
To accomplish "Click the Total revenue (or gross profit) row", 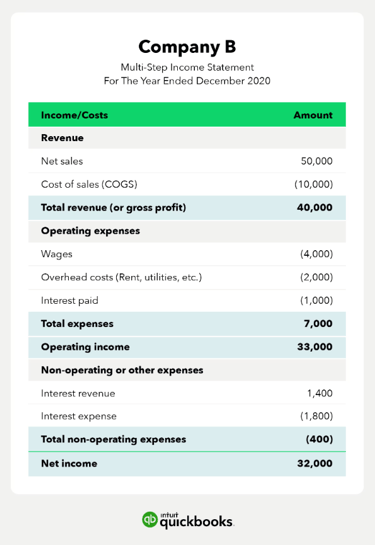I will (x=187, y=208).
